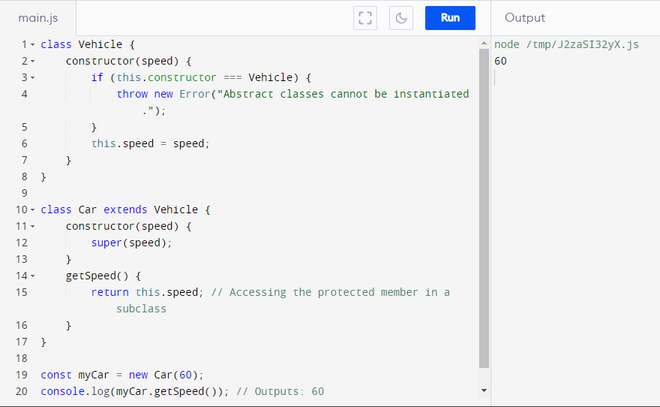This screenshot has height=407, width=660.
Task: Collapse Vehicle constructor at line 2
Action: (33, 61)
